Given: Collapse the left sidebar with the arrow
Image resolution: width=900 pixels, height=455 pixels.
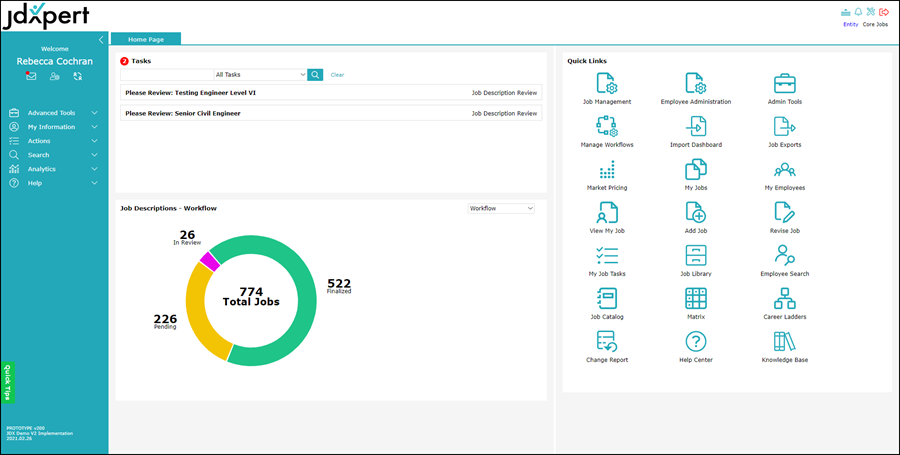Looking at the screenshot, I should (101, 40).
